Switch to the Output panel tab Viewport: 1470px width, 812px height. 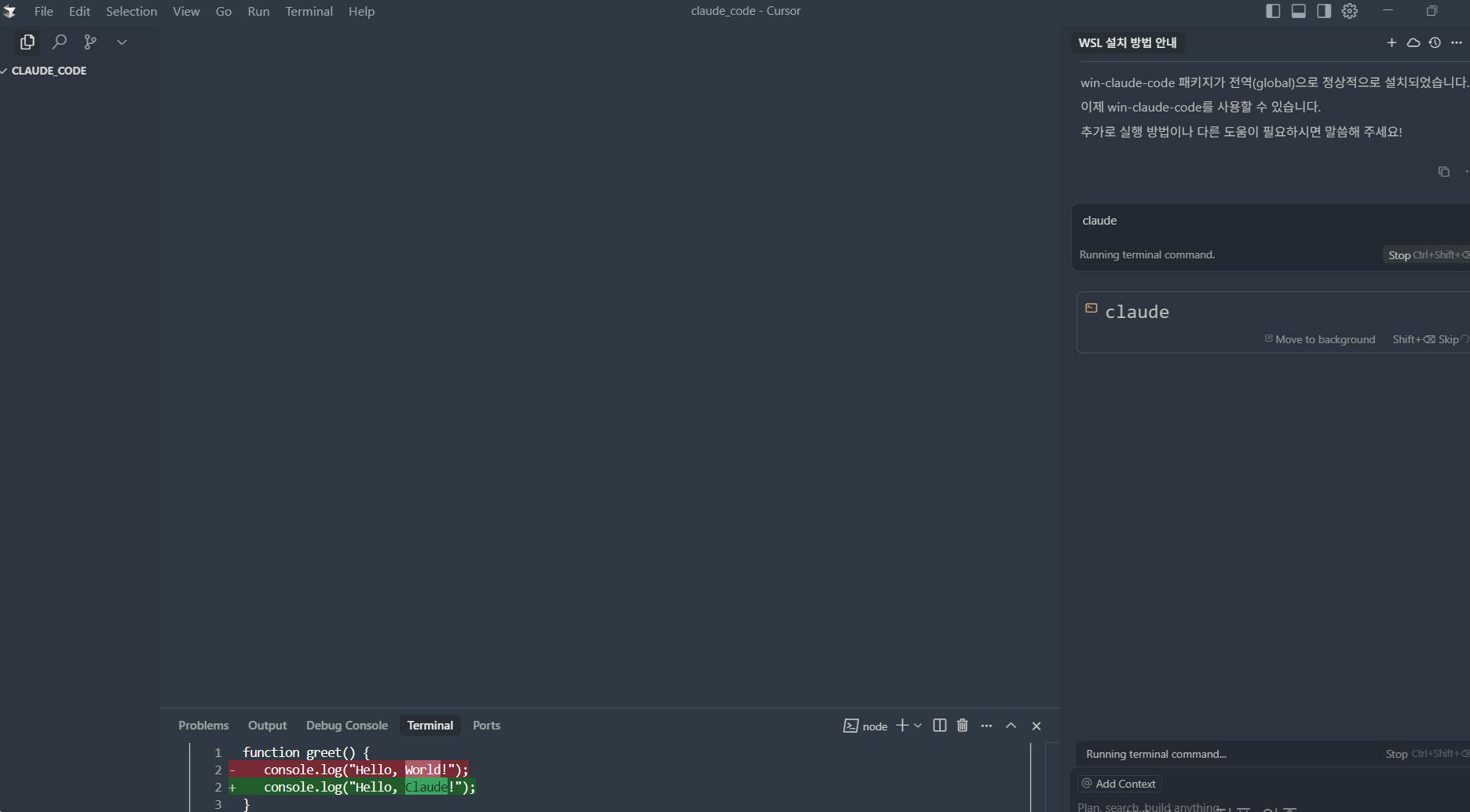[267, 726]
